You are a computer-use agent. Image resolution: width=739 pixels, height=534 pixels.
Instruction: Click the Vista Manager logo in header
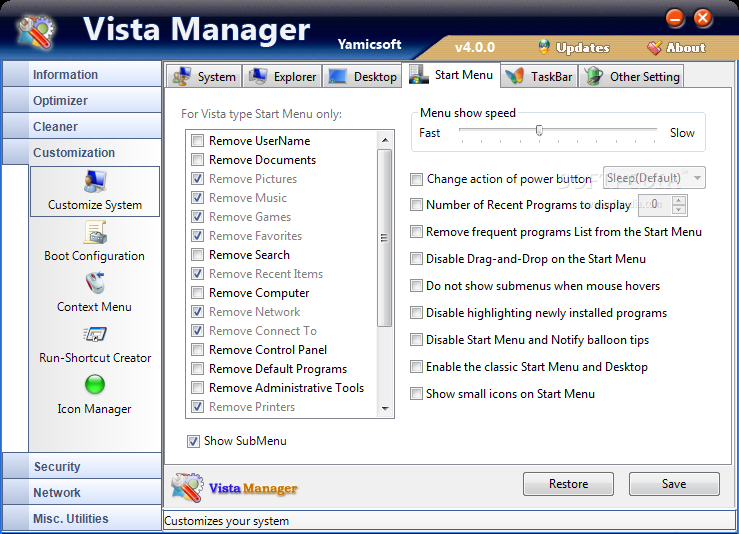click(36, 33)
